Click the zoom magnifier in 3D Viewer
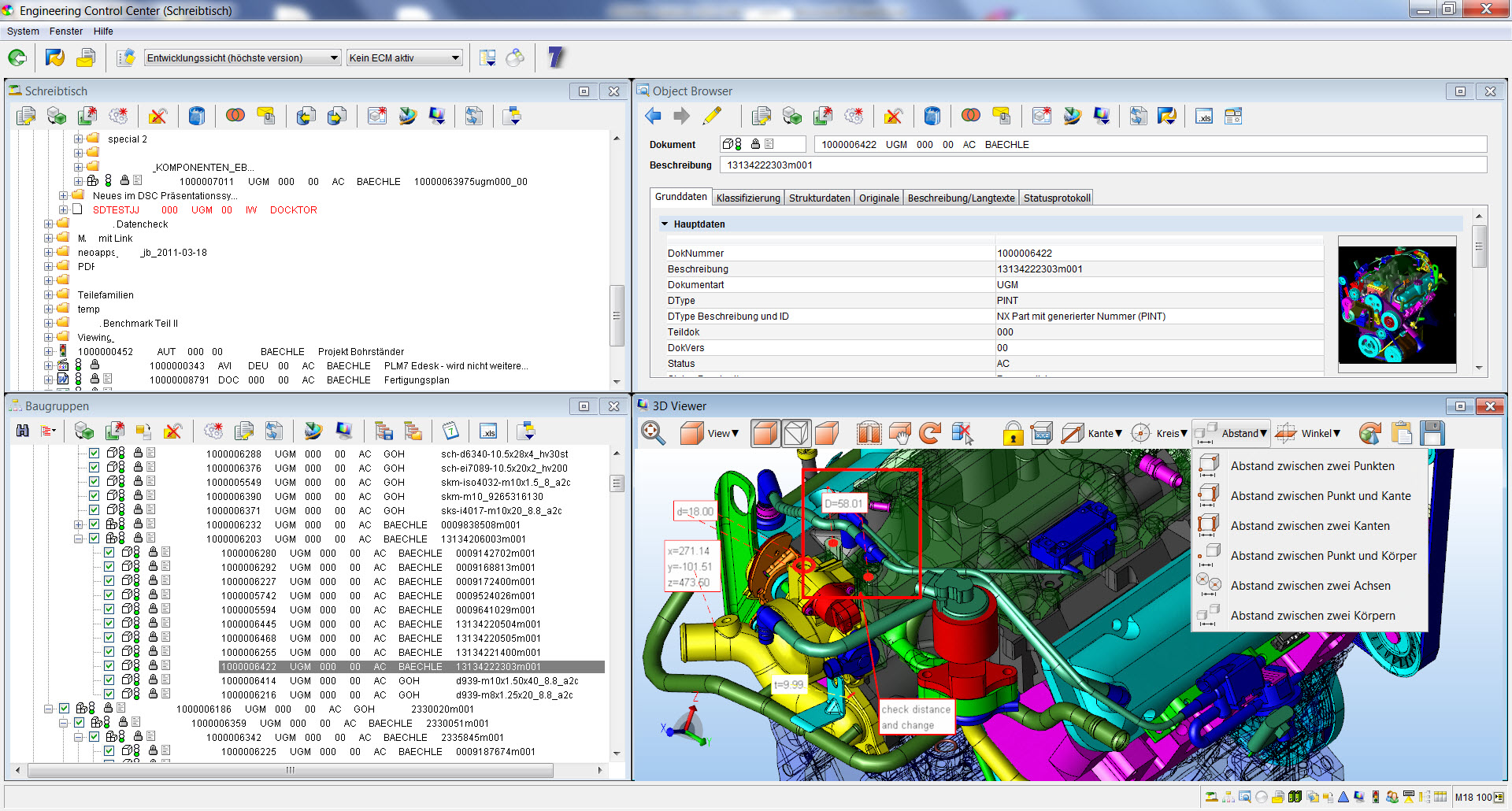Image resolution: width=1512 pixels, height=811 pixels. [x=653, y=433]
